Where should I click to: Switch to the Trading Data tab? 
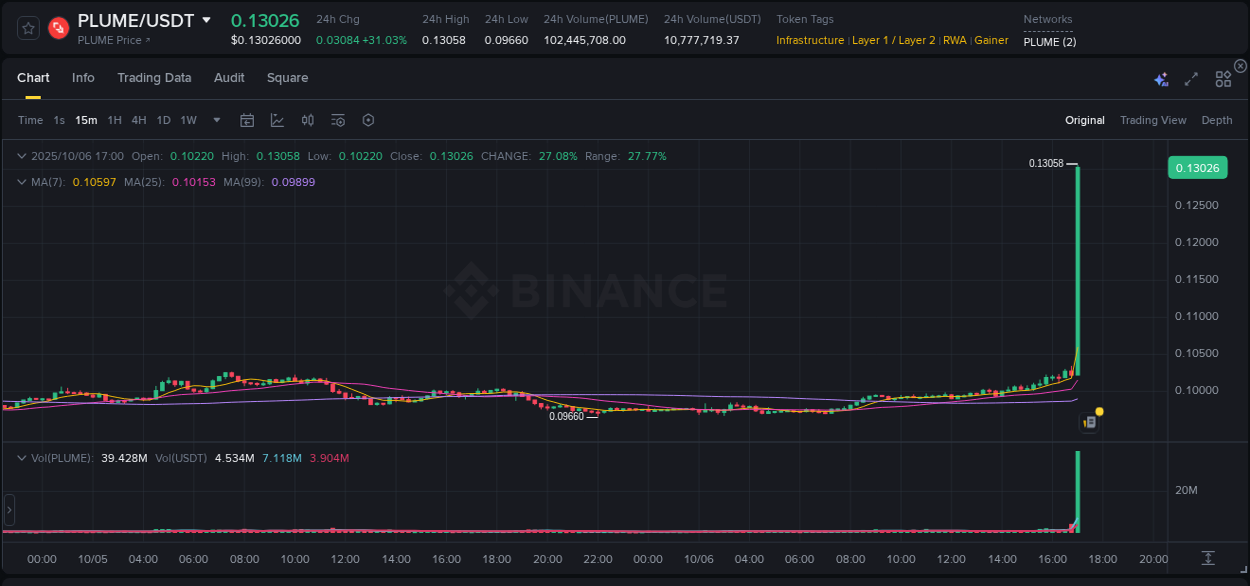(x=154, y=77)
